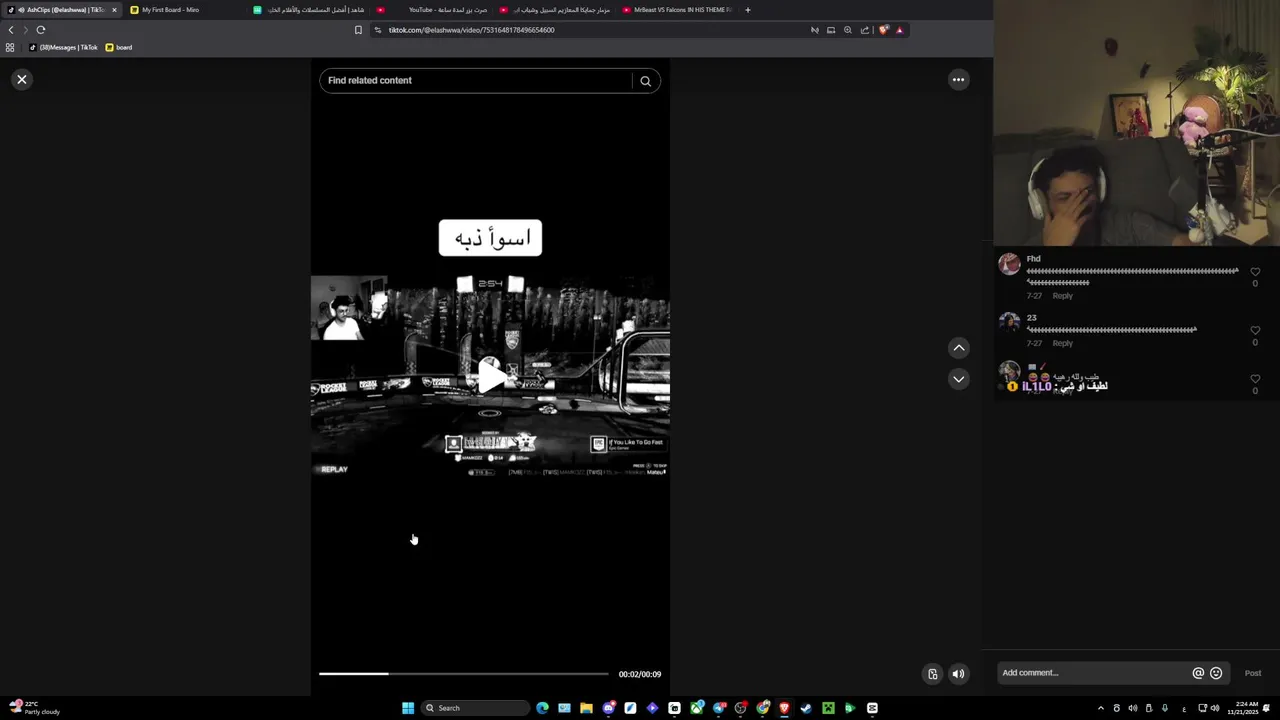Click the Post comment button
1280x720 pixels.
(x=1253, y=673)
